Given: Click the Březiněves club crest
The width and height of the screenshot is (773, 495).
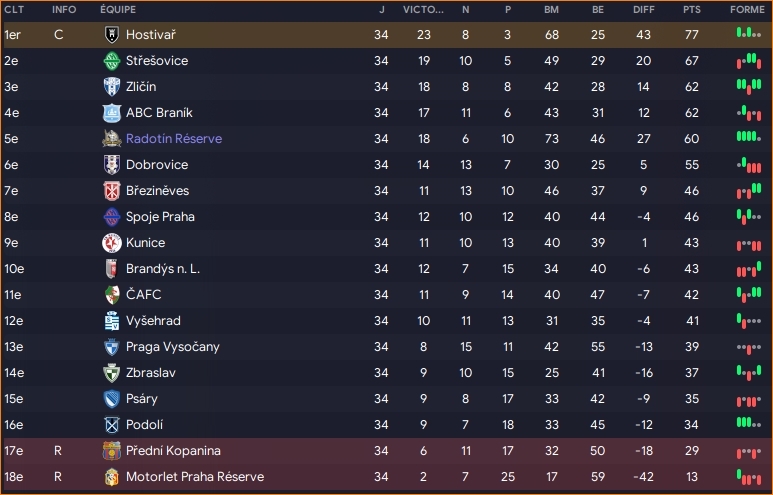Looking at the screenshot, I should pos(111,191).
